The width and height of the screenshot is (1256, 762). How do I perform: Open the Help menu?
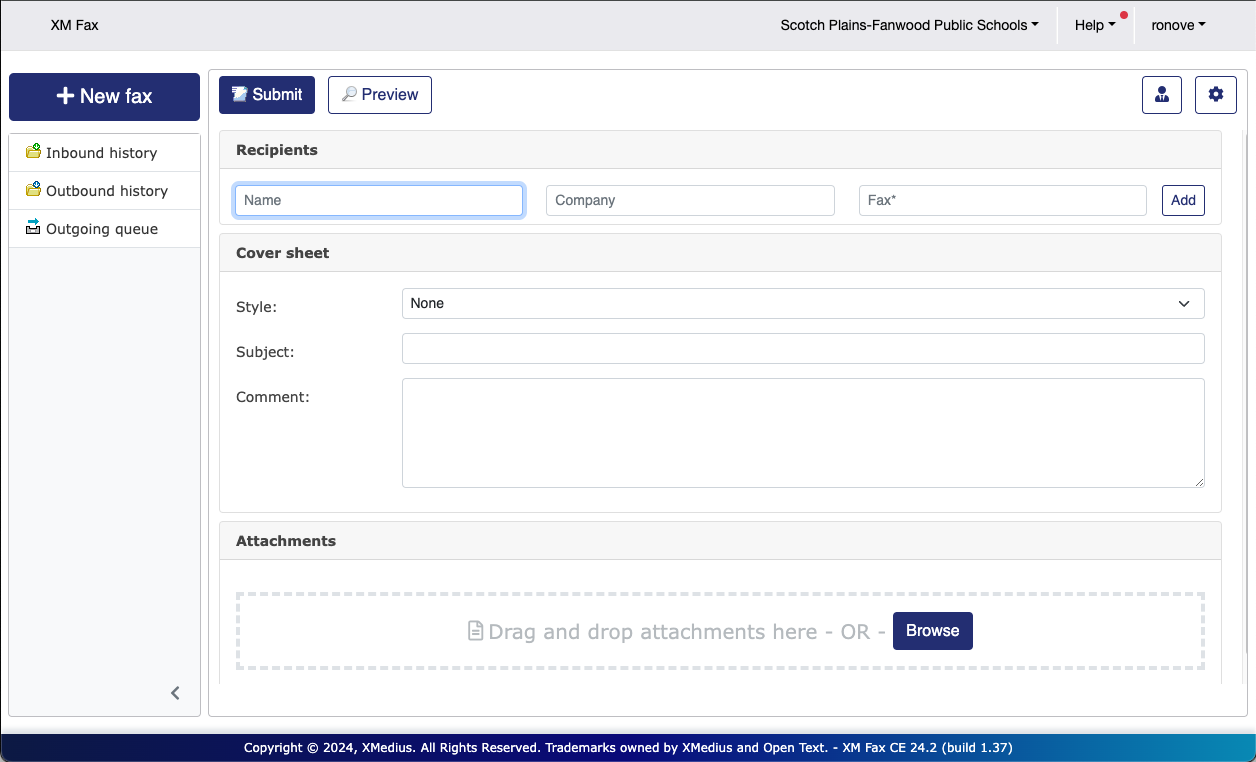click(x=1094, y=25)
